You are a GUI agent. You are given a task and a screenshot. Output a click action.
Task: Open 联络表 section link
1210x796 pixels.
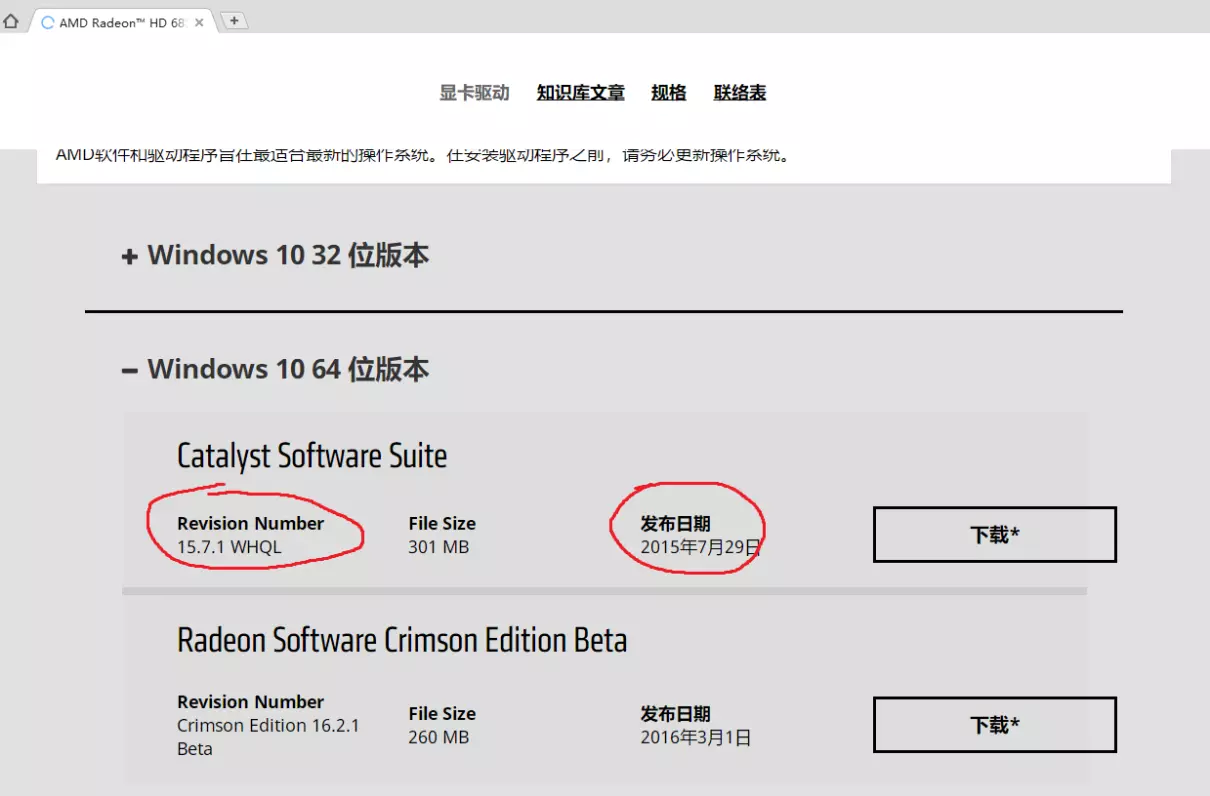[x=740, y=93]
